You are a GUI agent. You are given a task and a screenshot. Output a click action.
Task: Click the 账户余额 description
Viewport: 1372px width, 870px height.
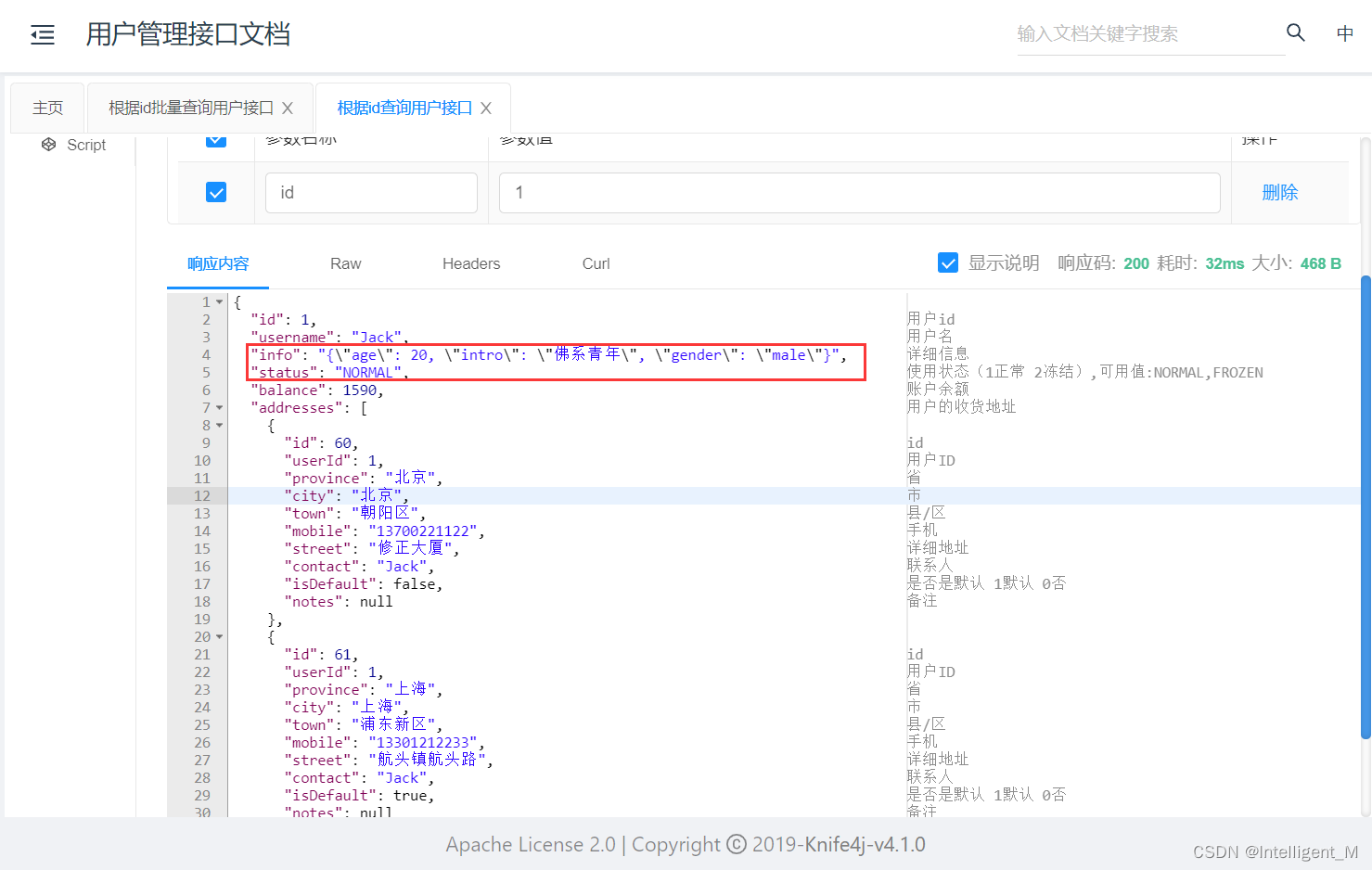(x=938, y=390)
